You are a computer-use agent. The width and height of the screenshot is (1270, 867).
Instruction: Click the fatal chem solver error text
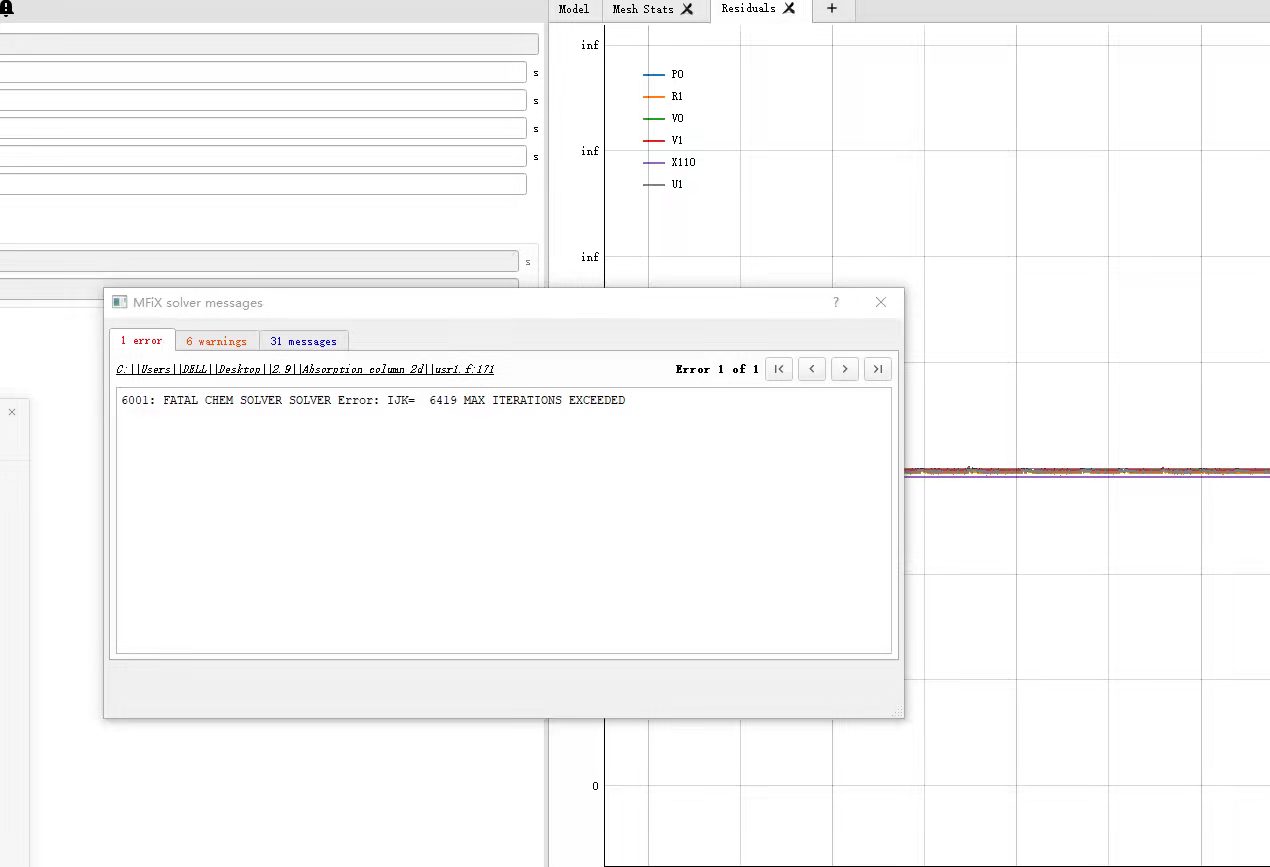tap(372, 400)
